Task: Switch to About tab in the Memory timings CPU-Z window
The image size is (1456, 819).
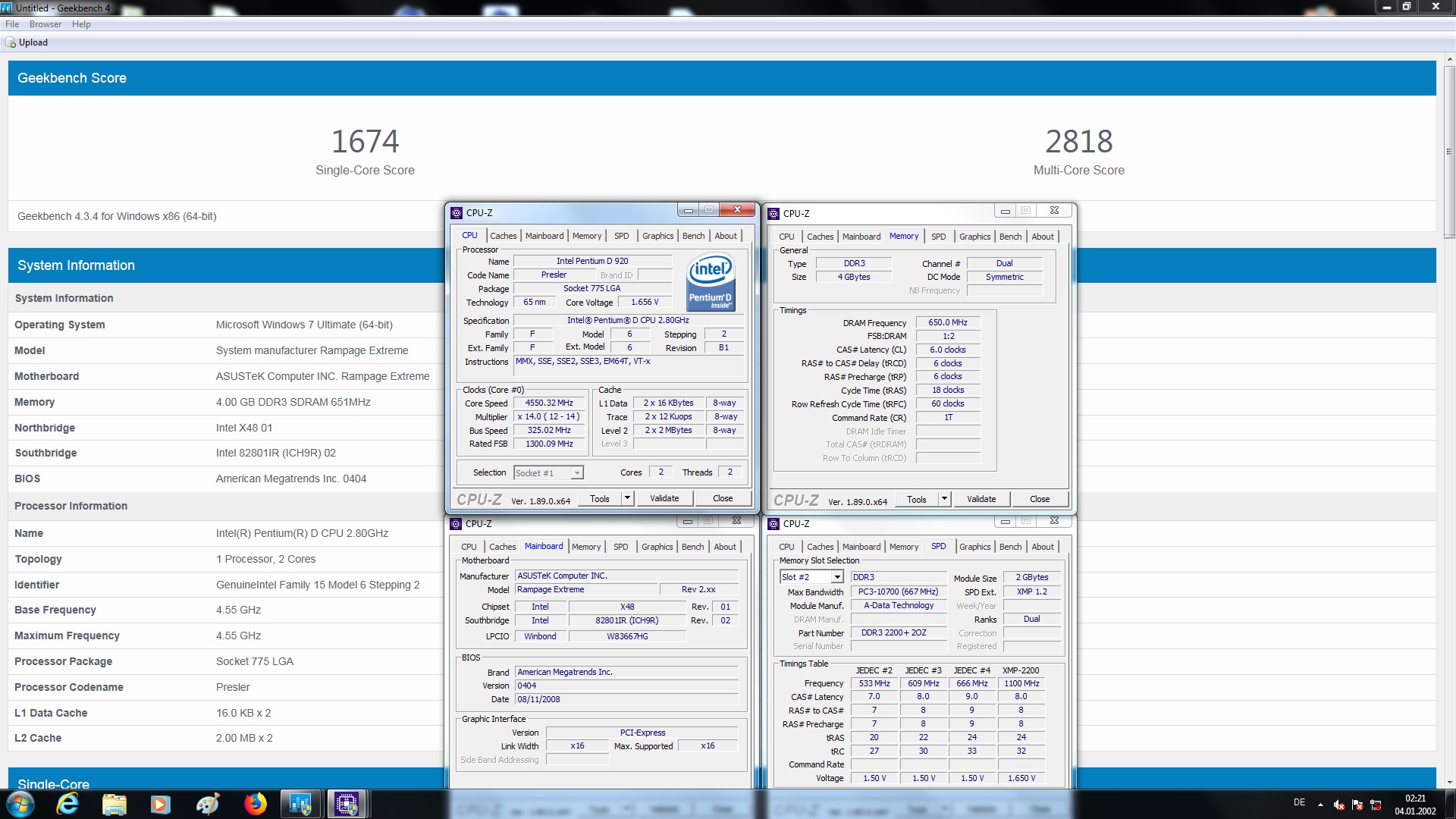Action: 1043,237
